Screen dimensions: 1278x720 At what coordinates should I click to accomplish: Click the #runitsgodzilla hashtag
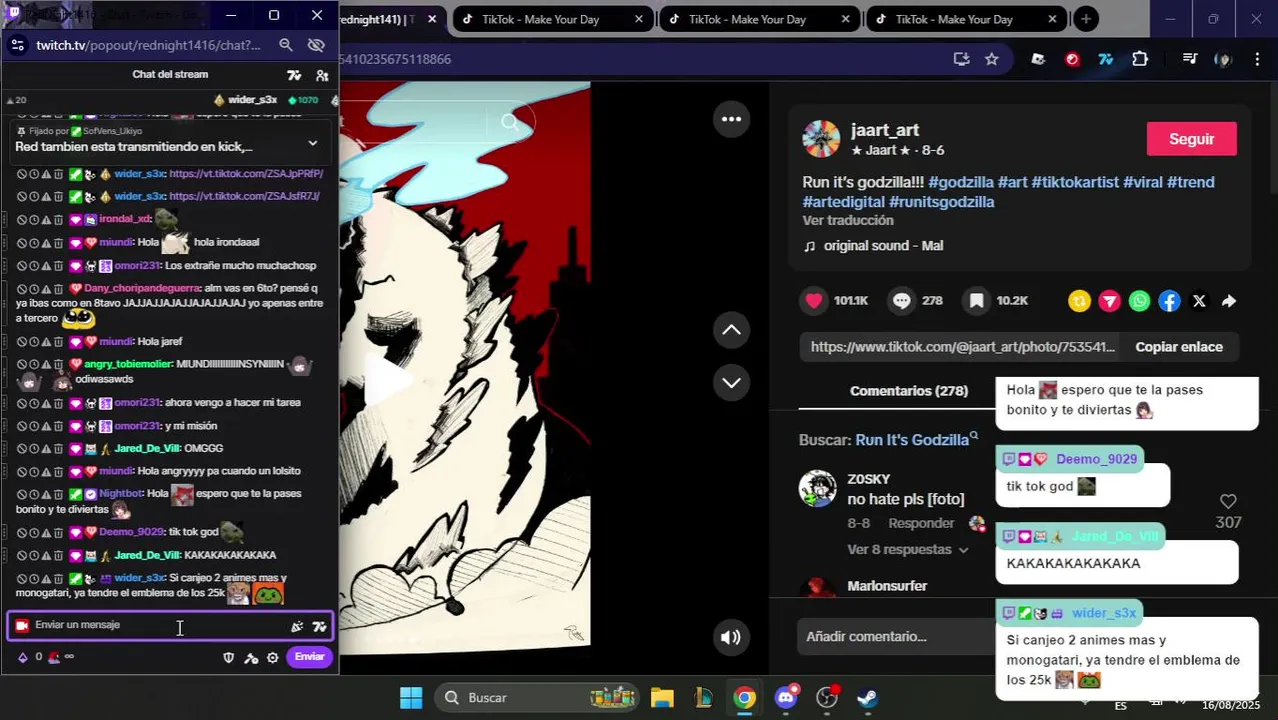941,202
